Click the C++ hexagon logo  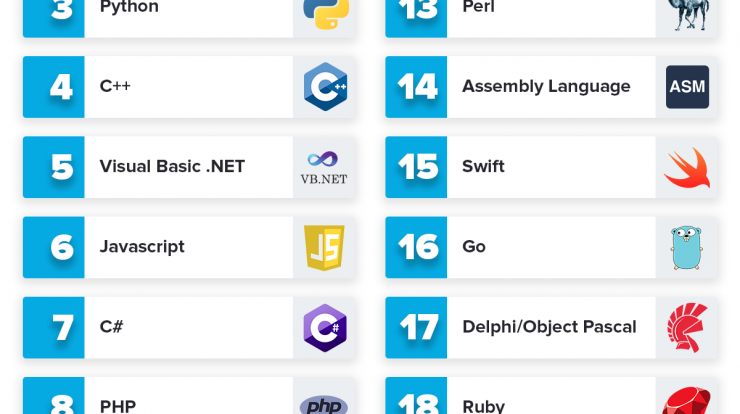[325, 87]
